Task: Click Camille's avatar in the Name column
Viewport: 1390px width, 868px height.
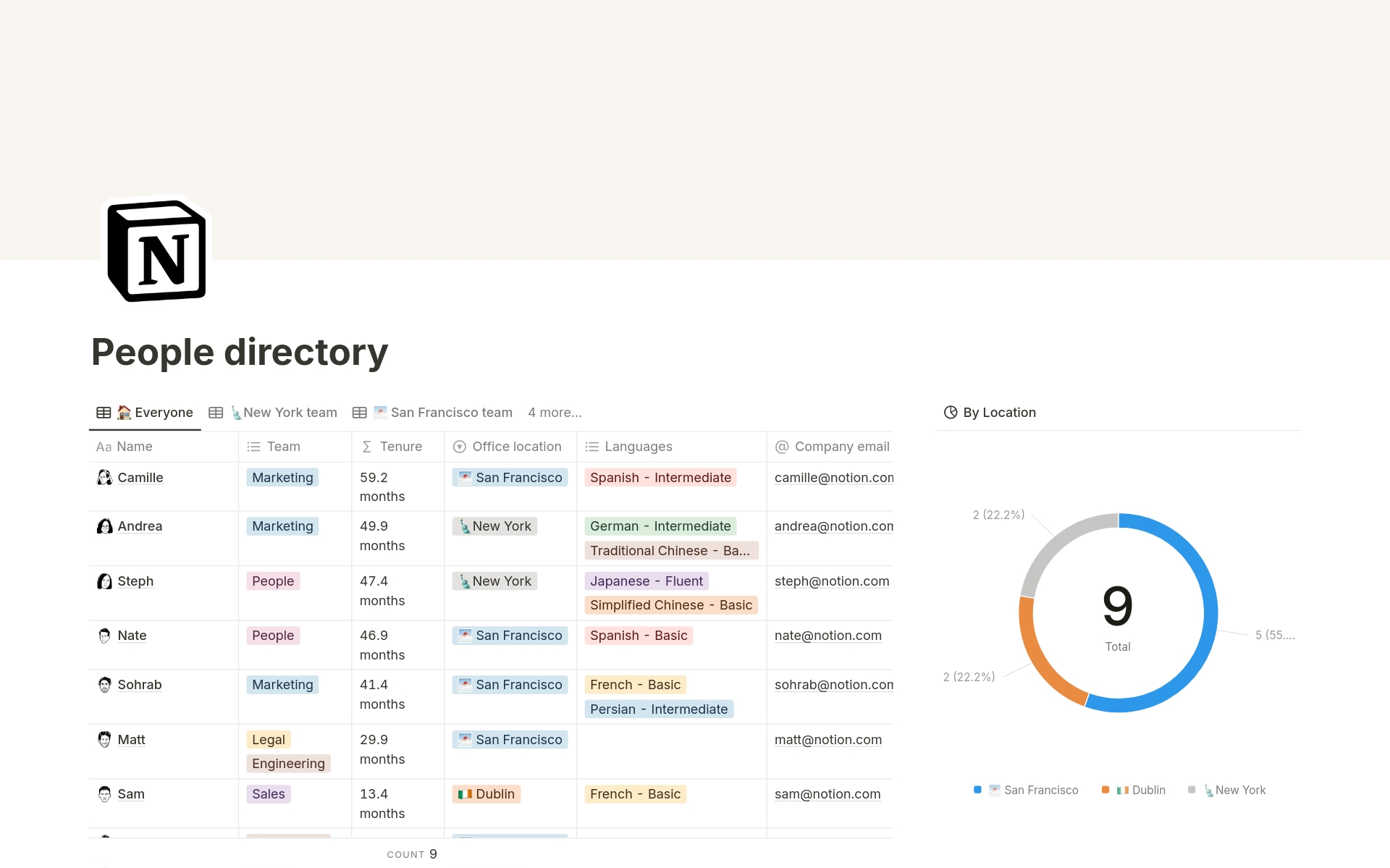Action: point(104,477)
